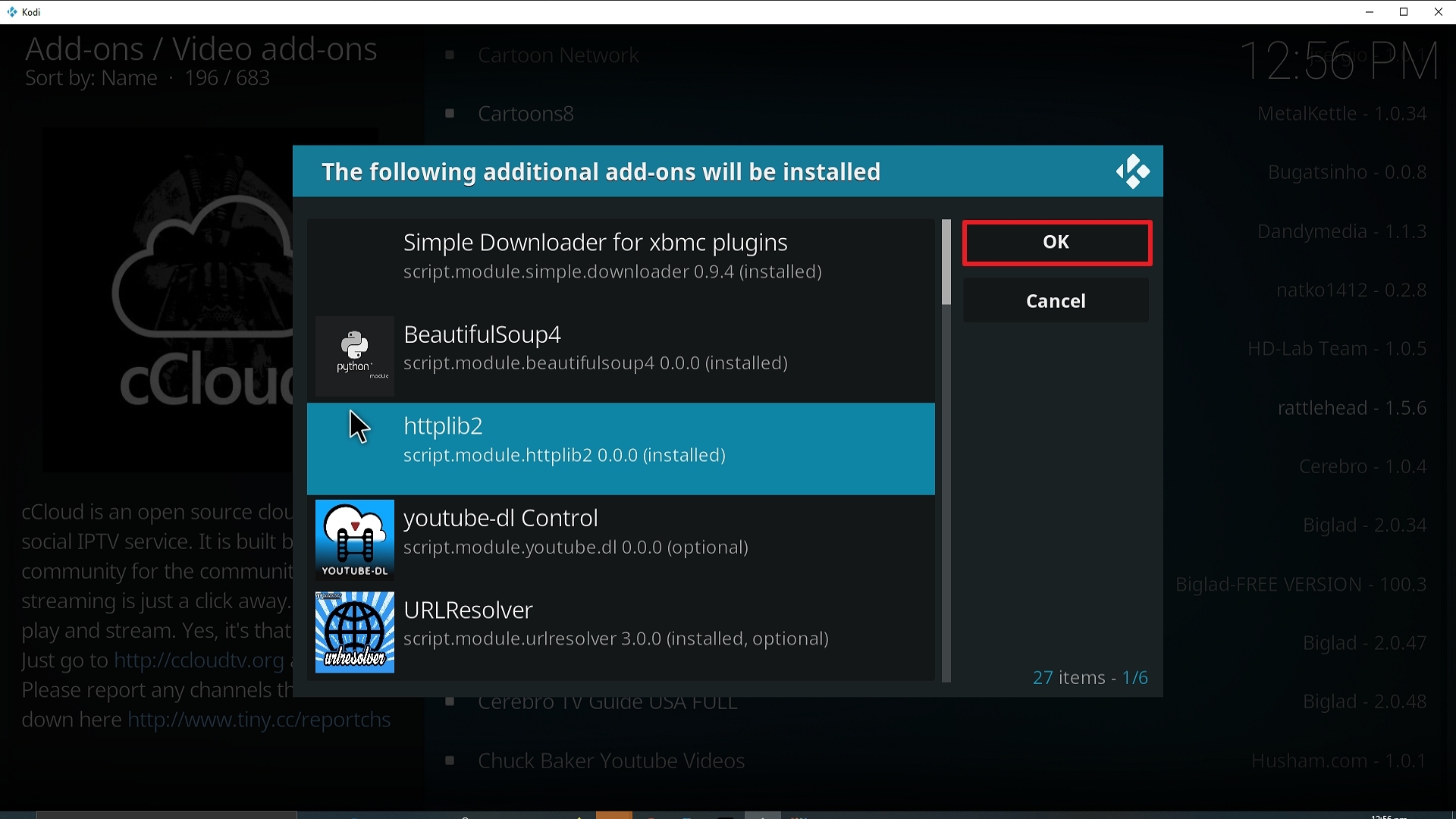1456x819 pixels.
Task: Select the Cartoons8 add-on in background list
Action: pos(526,114)
